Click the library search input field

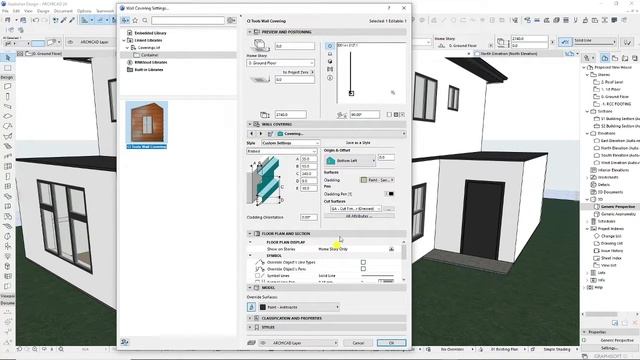[188, 20]
